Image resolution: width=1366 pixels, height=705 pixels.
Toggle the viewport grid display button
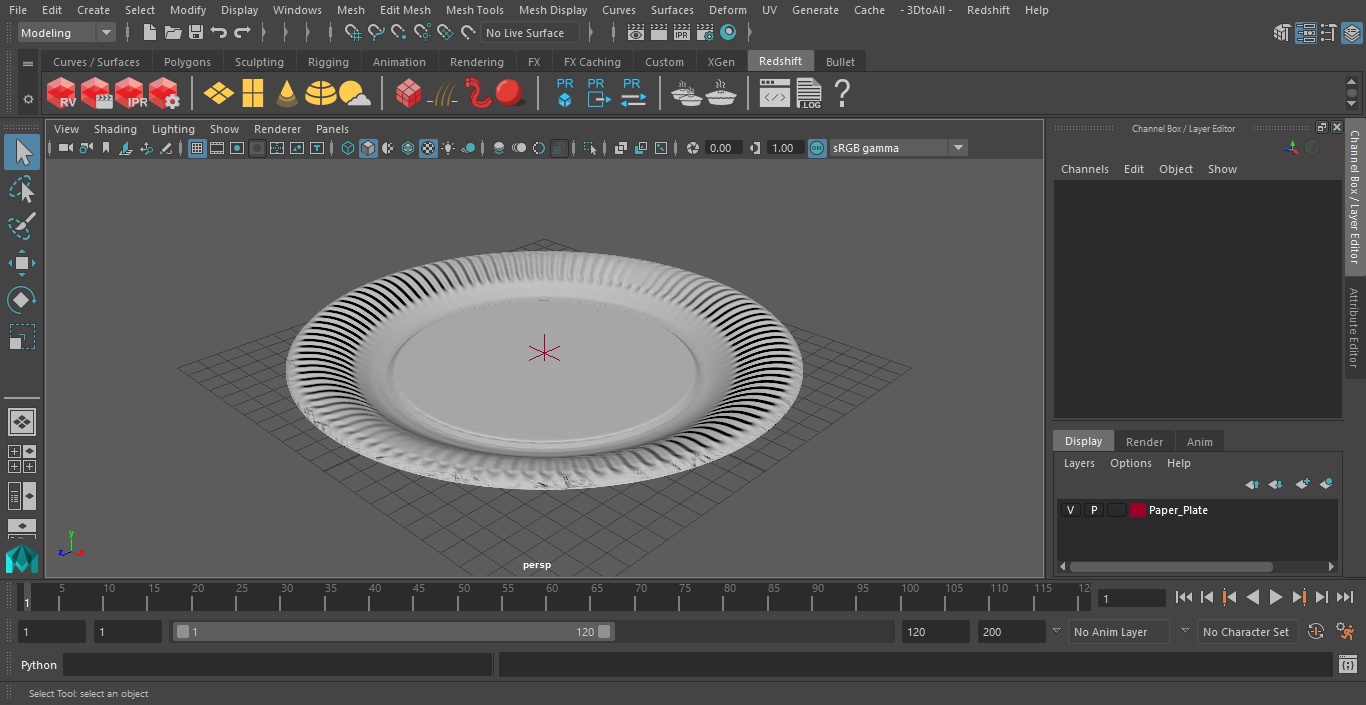coord(197,148)
